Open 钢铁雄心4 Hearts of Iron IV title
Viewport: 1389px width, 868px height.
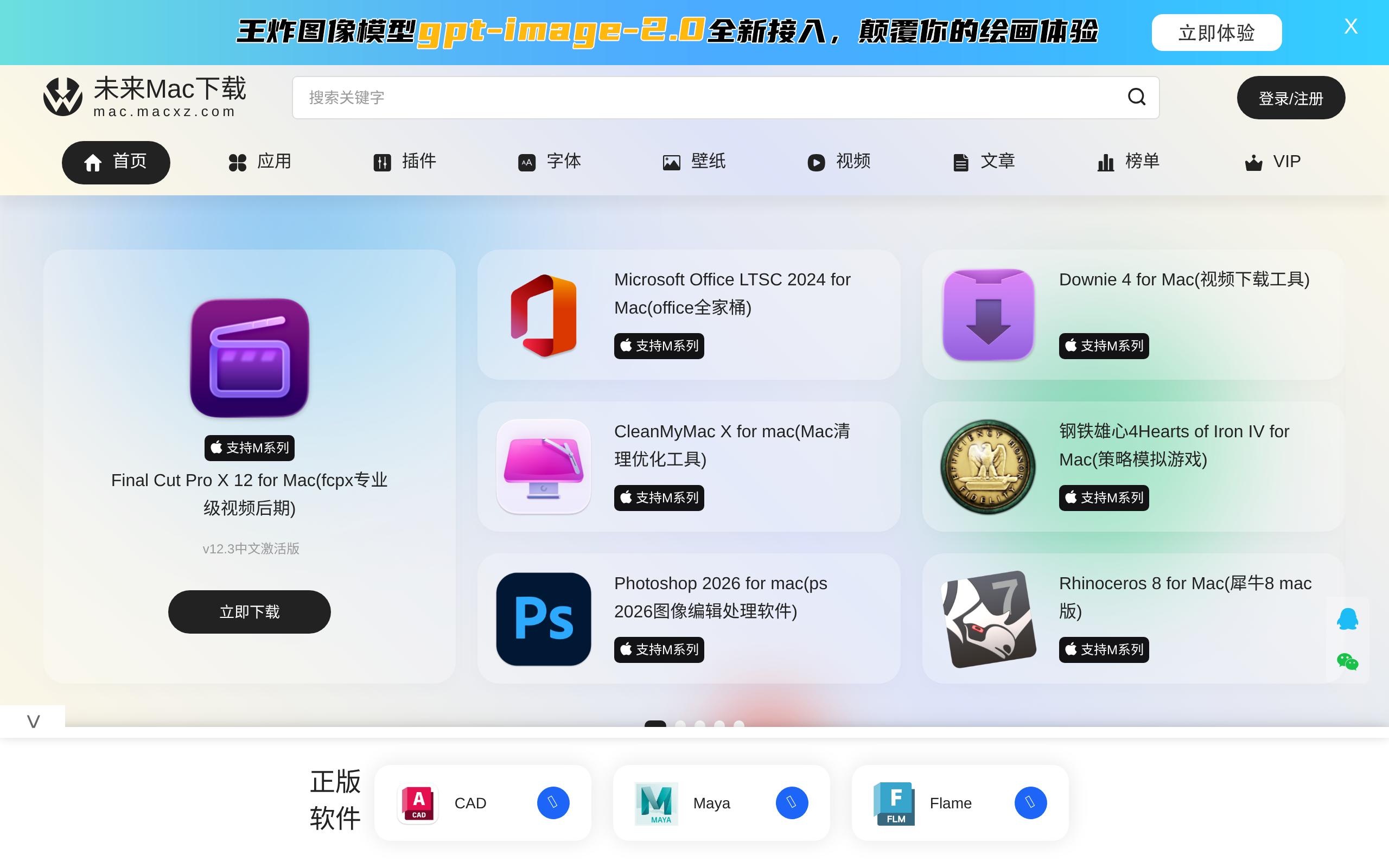(1174, 445)
